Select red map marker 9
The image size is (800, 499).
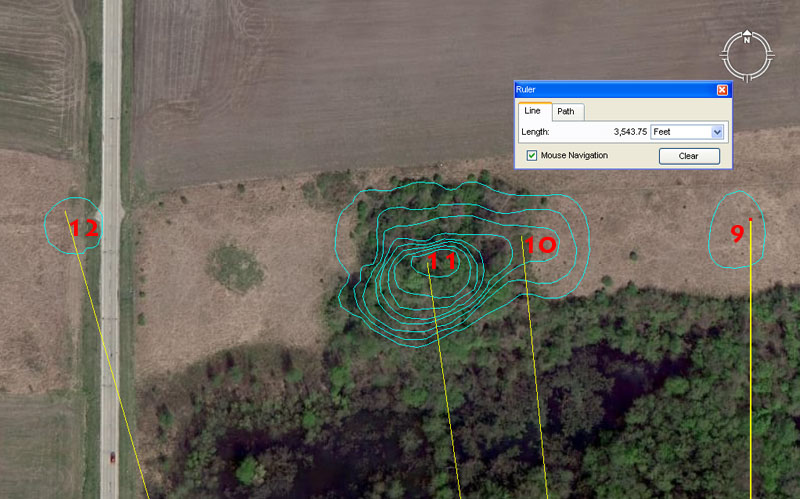click(737, 234)
